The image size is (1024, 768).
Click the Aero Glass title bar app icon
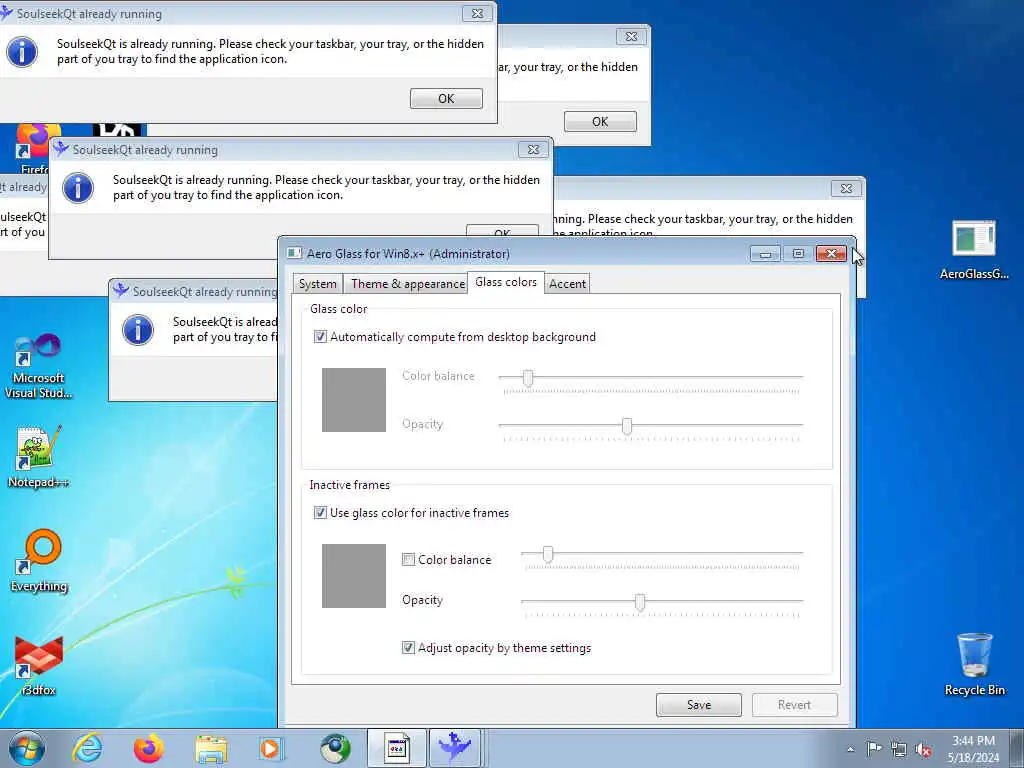295,253
